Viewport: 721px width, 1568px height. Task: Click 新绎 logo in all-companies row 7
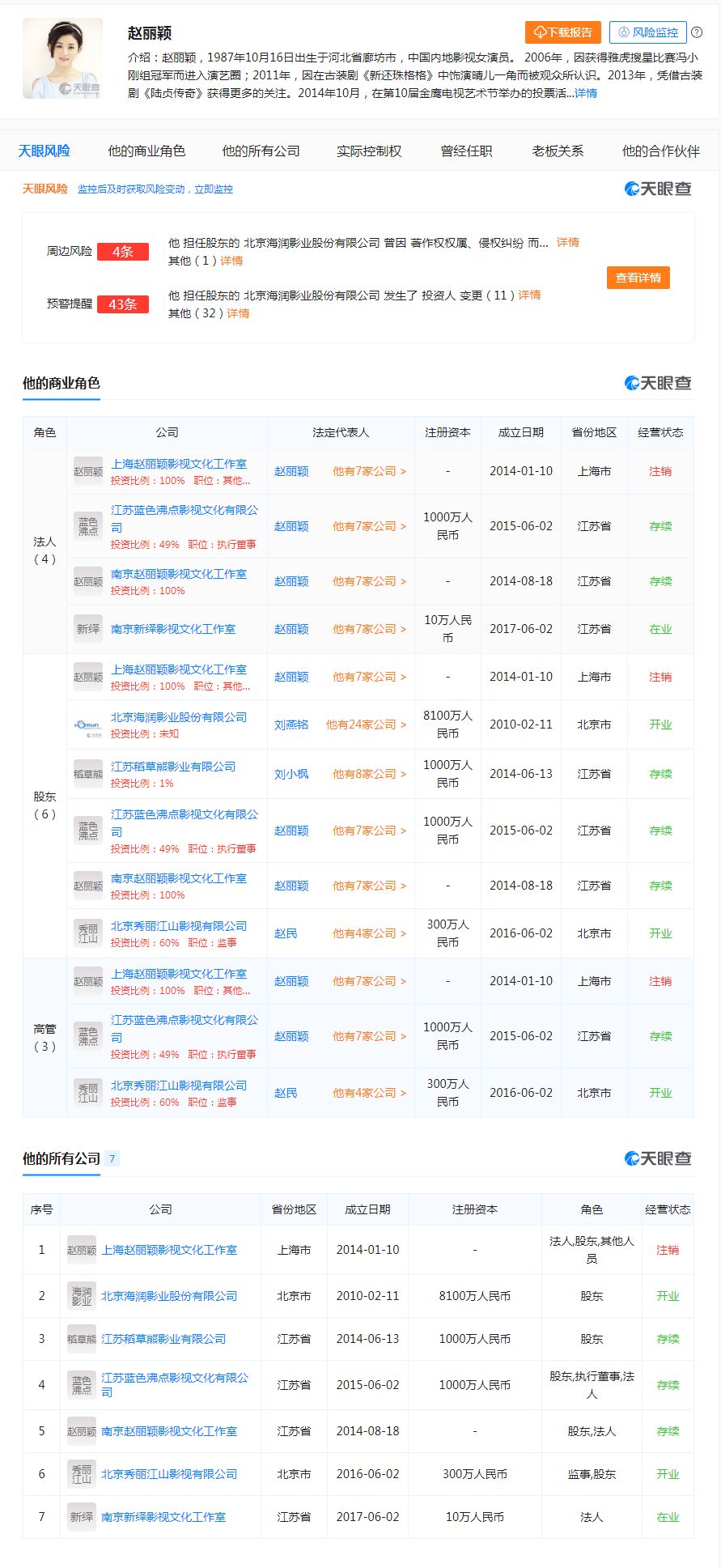pos(82,1517)
